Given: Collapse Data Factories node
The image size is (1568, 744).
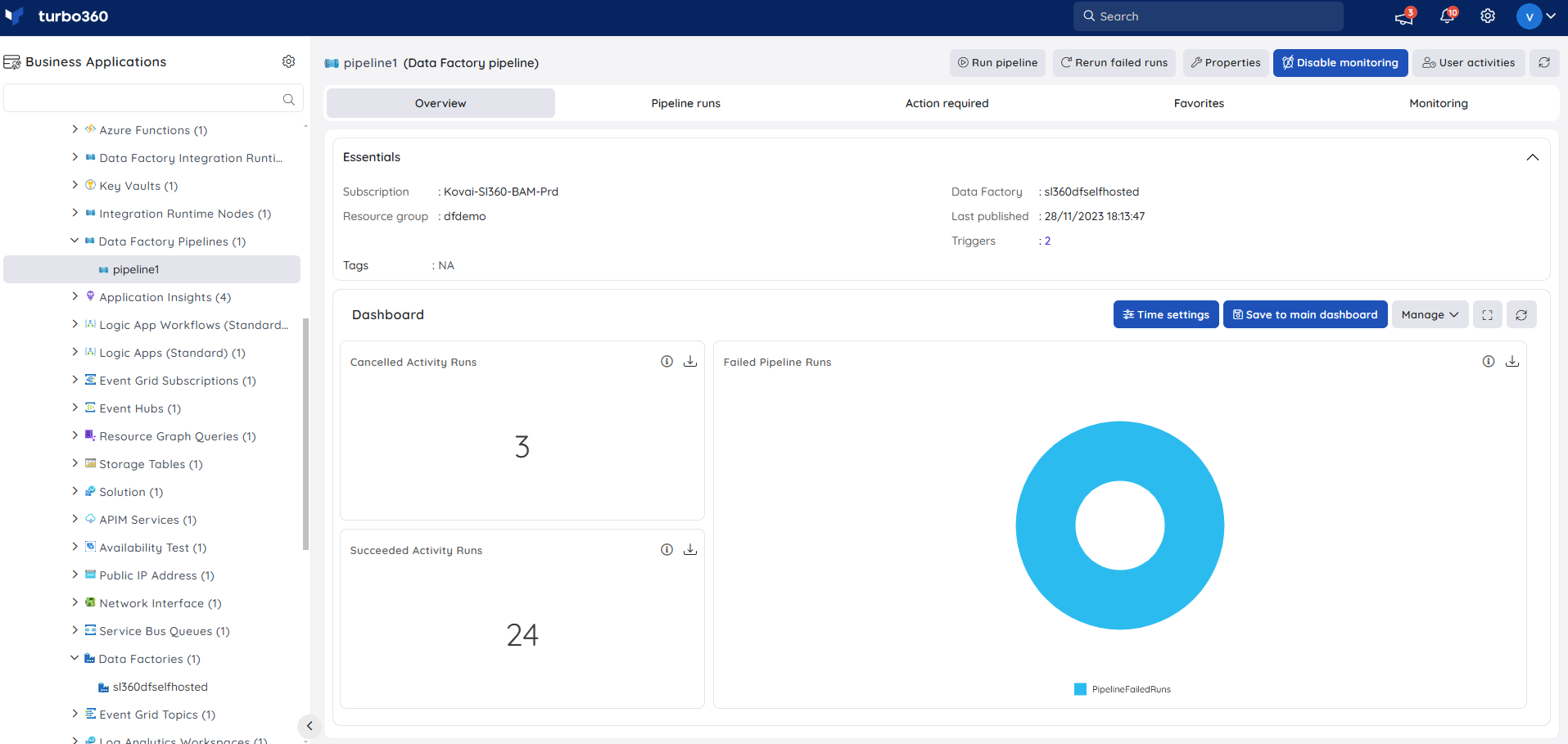Looking at the screenshot, I should (x=75, y=658).
